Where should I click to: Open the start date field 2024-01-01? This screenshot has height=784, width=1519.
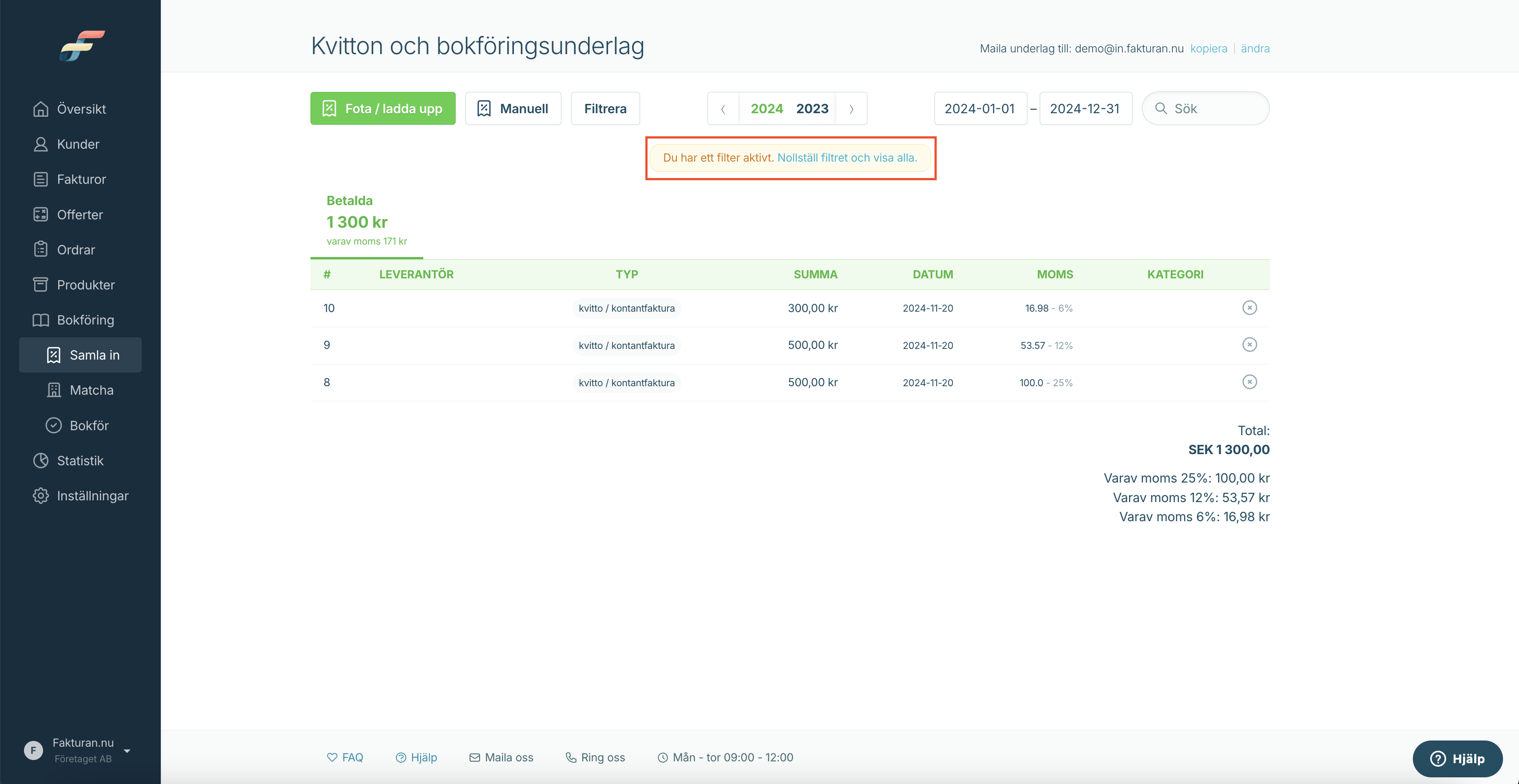980,108
